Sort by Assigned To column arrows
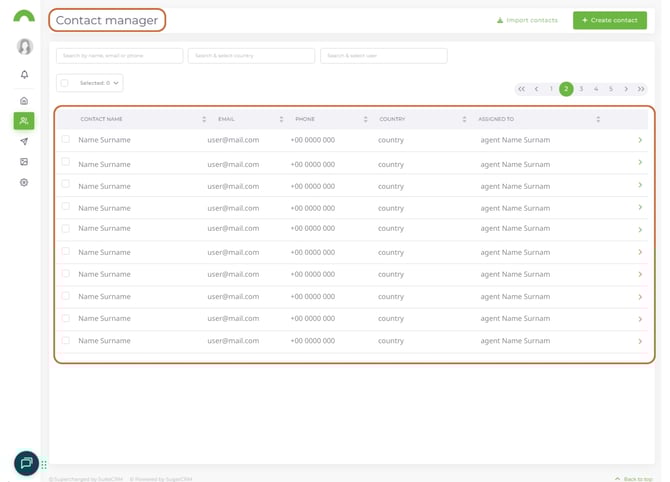670x482 pixels. point(598,119)
